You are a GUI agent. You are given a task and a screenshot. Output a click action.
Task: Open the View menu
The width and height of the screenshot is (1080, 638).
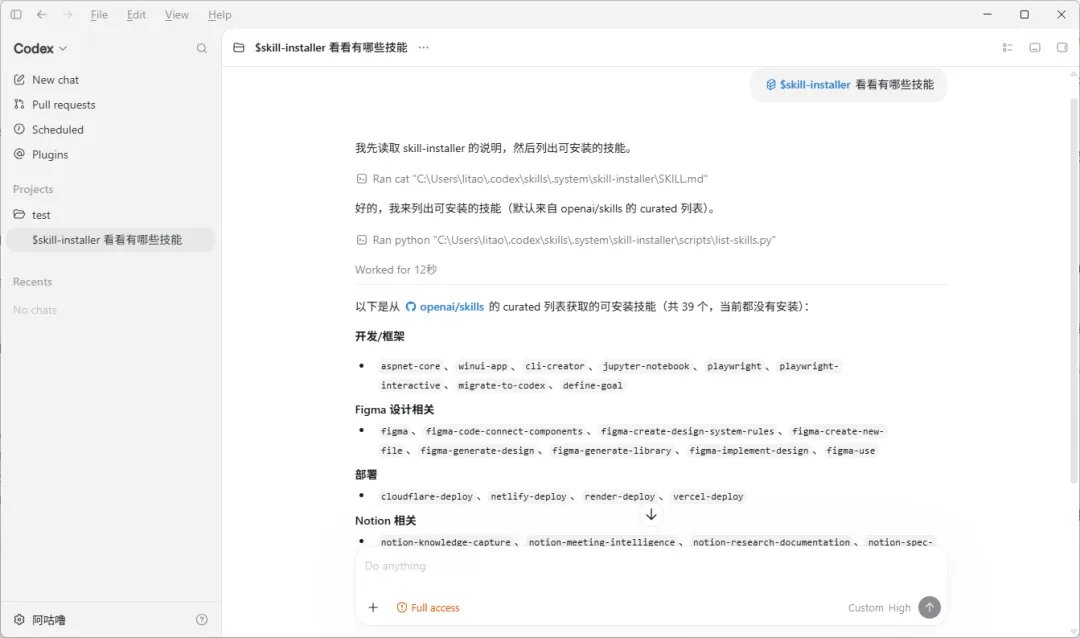(x=176, y=14)
